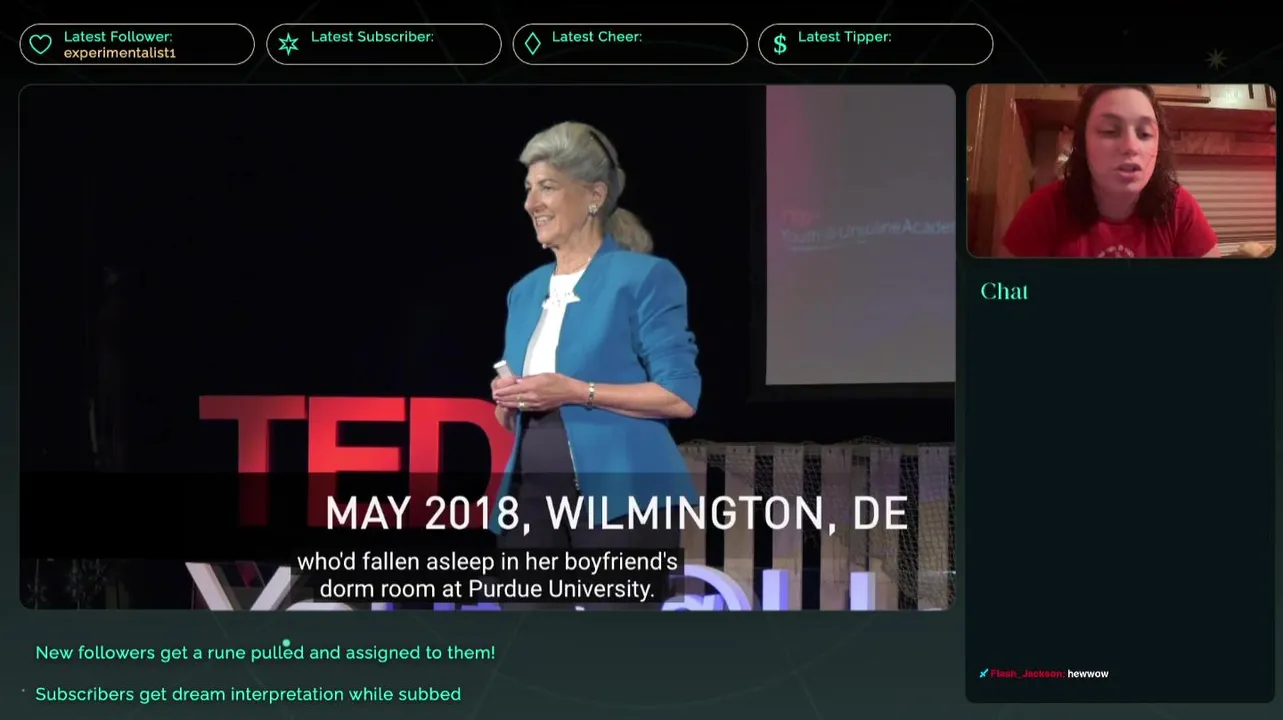Click the MAY 2018, WILMINGTON, DE caption

616,514
